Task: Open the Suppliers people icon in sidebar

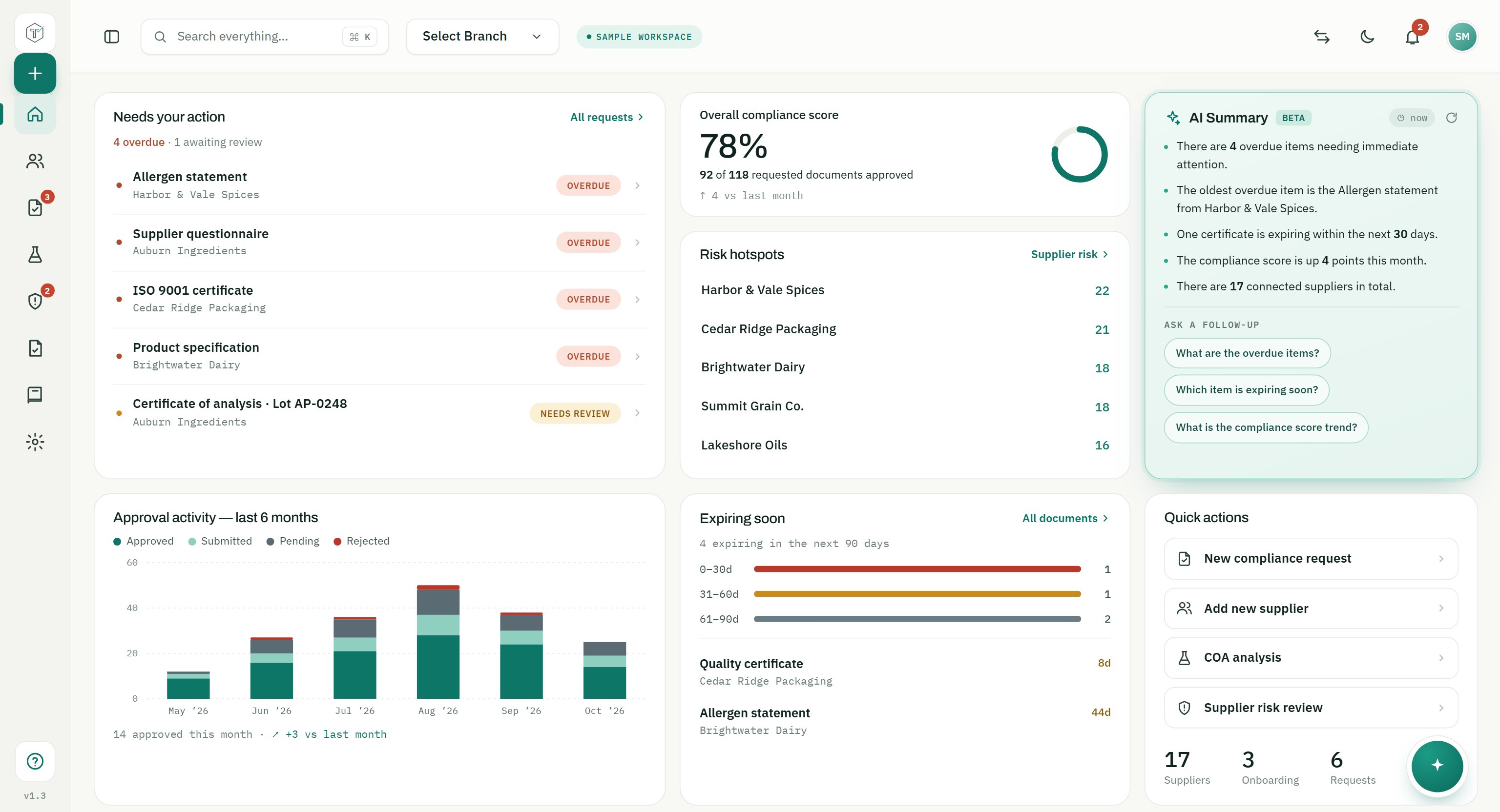Action: click(35, 161)
